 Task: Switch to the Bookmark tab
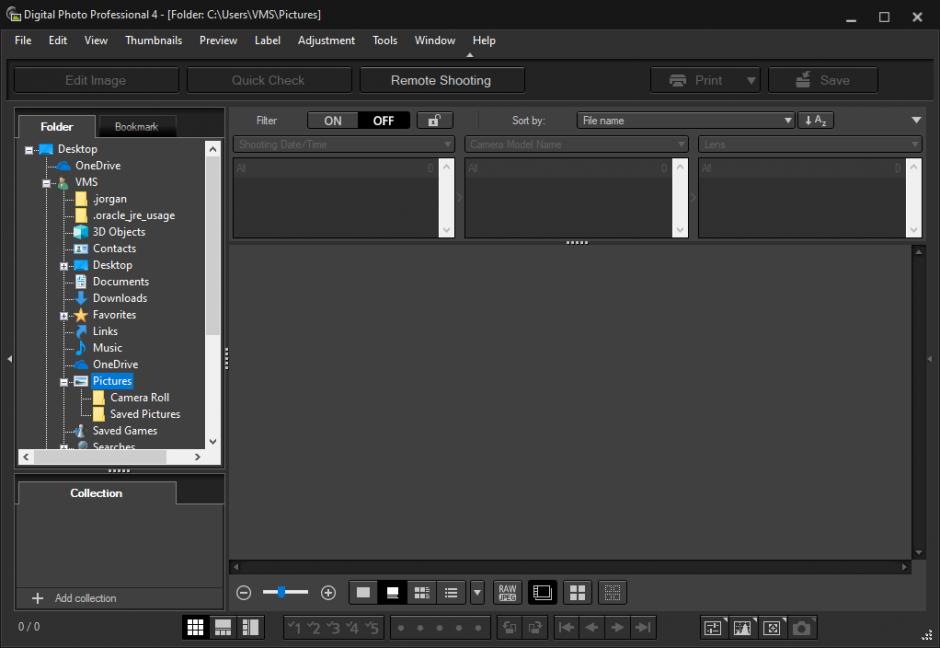137,126
